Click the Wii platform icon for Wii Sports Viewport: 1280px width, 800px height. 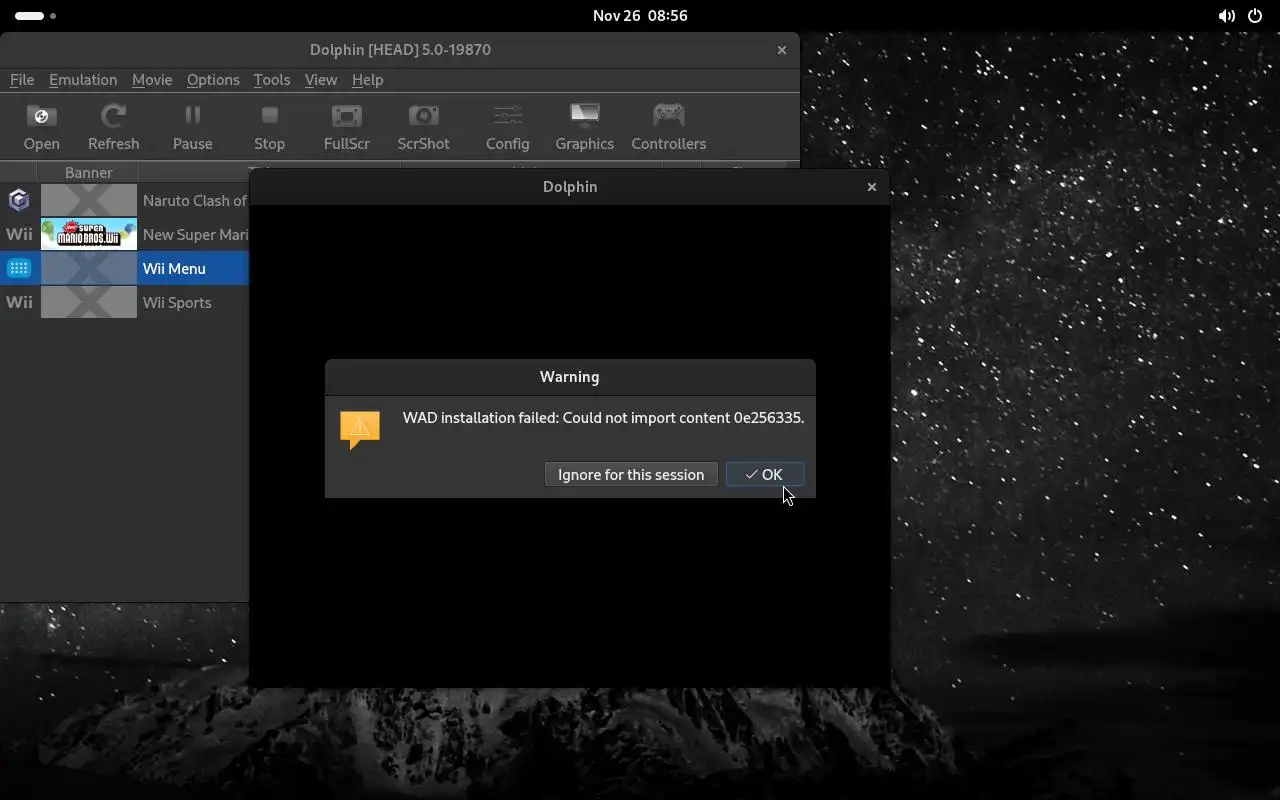coord(19,302)
